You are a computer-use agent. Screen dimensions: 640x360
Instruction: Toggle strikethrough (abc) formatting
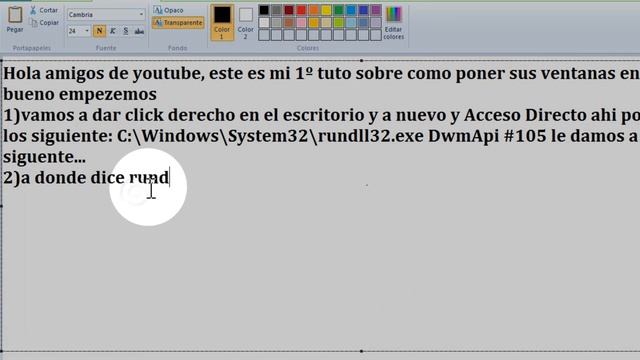click(x=139, y=31)
